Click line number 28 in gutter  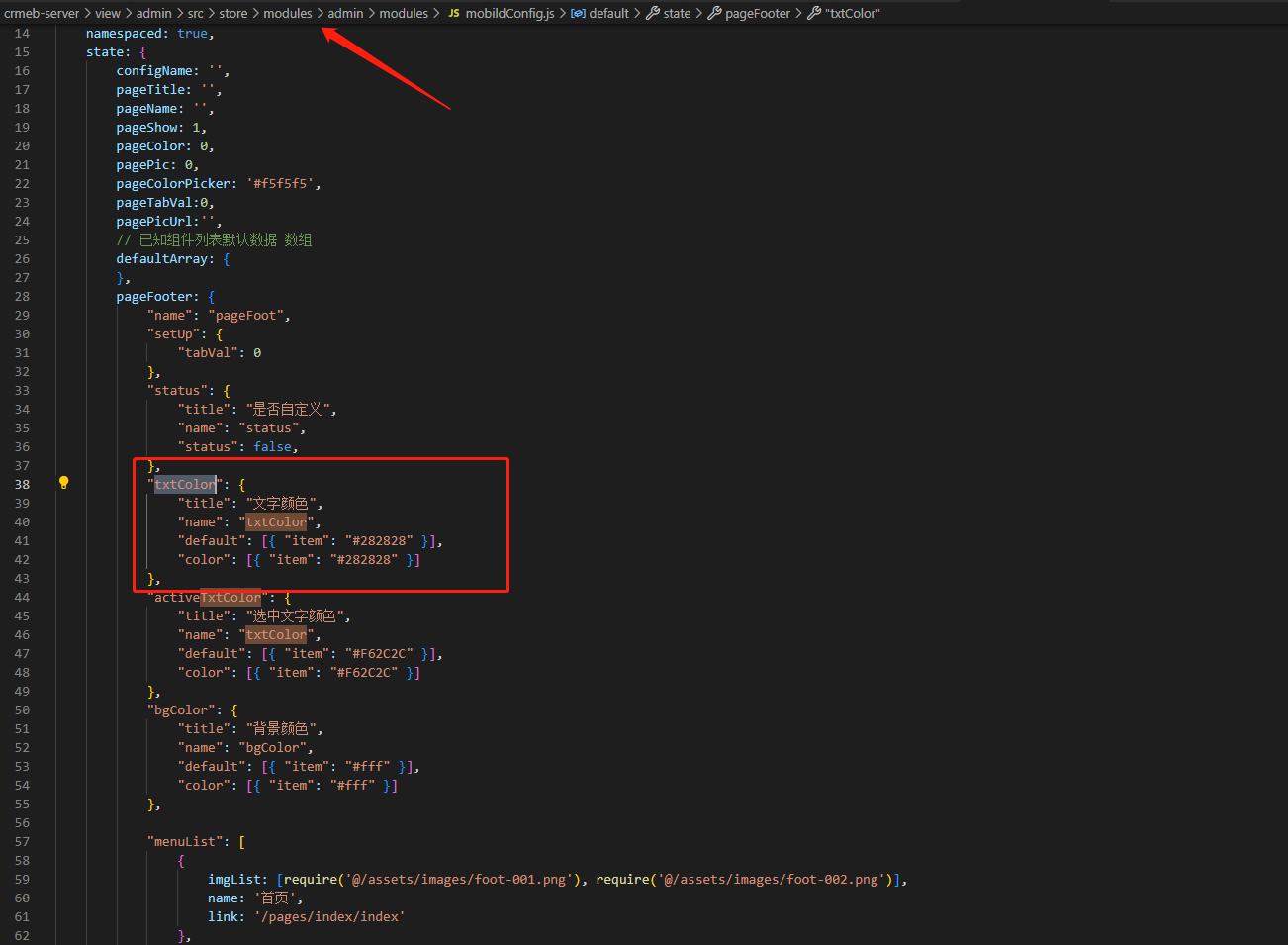(x=22, y=296)
